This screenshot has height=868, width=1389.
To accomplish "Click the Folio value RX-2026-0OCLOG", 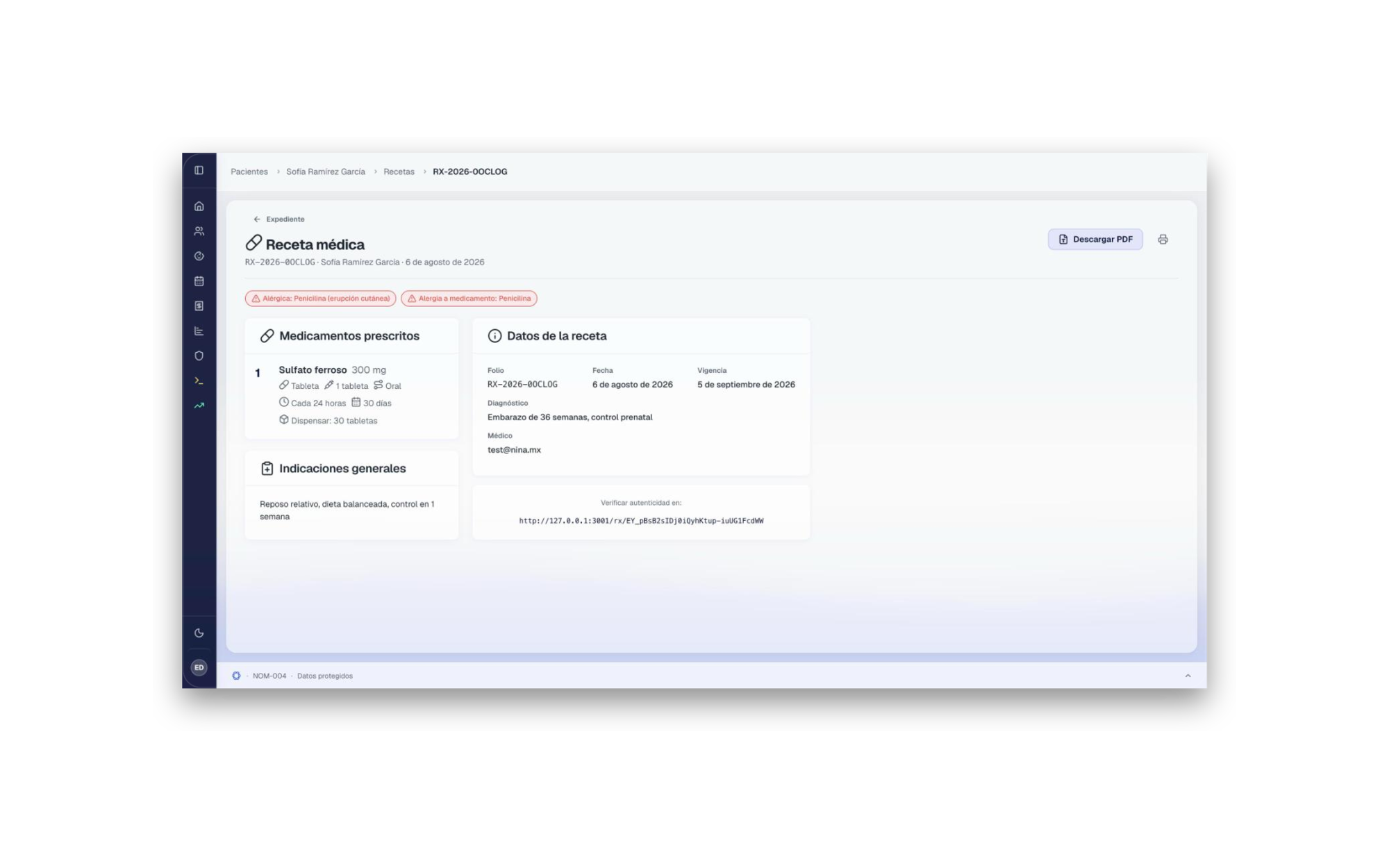I will click(522, 385).
